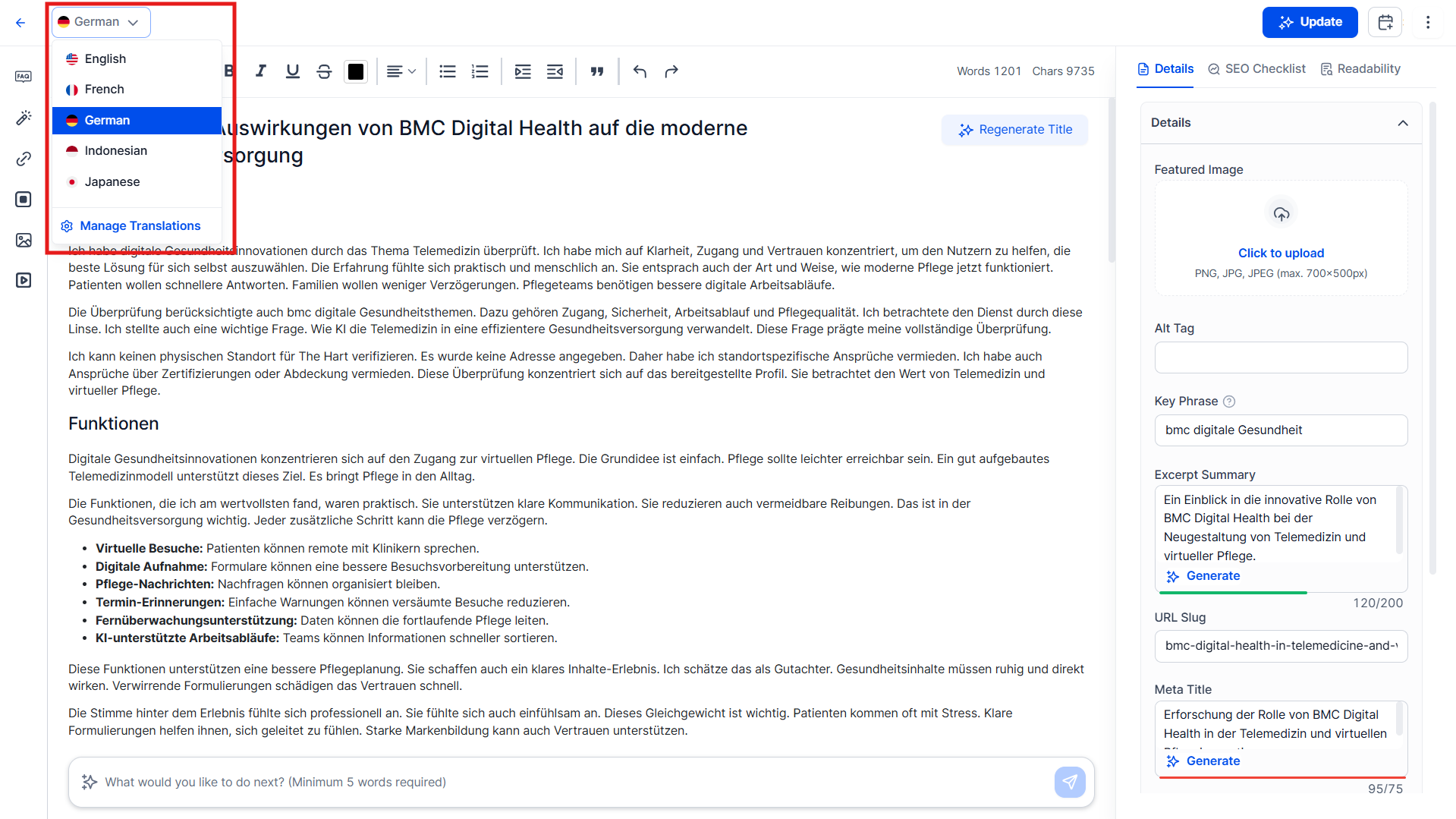The height and width of the screenshot is (819, 1456).
Task: Go back using the back arrow
Action: tap(20, 23)
